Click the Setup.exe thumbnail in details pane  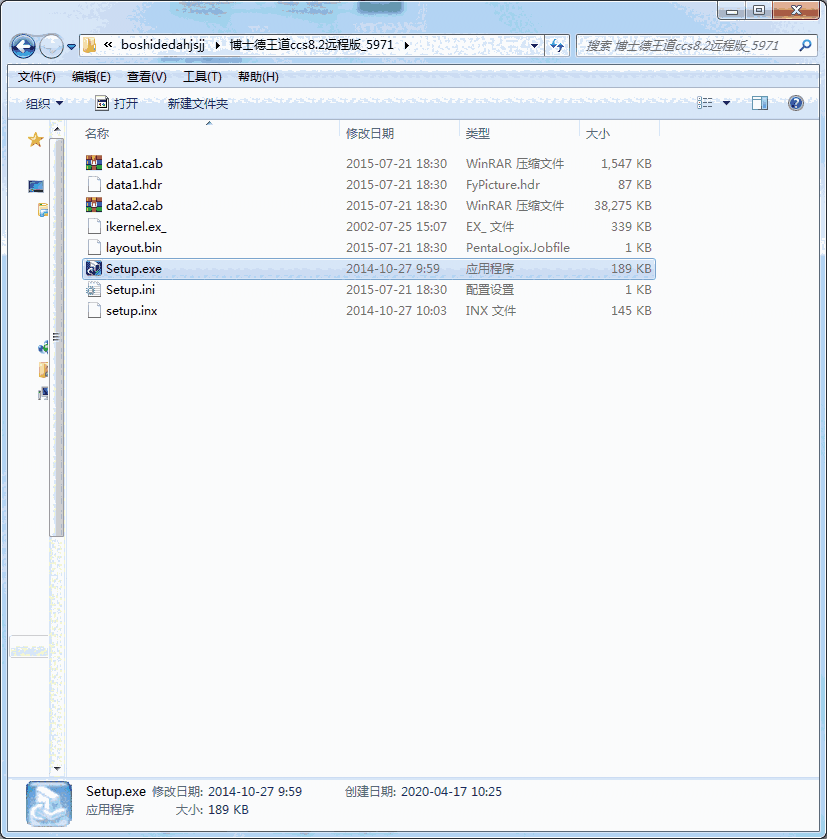click(48, 804)
